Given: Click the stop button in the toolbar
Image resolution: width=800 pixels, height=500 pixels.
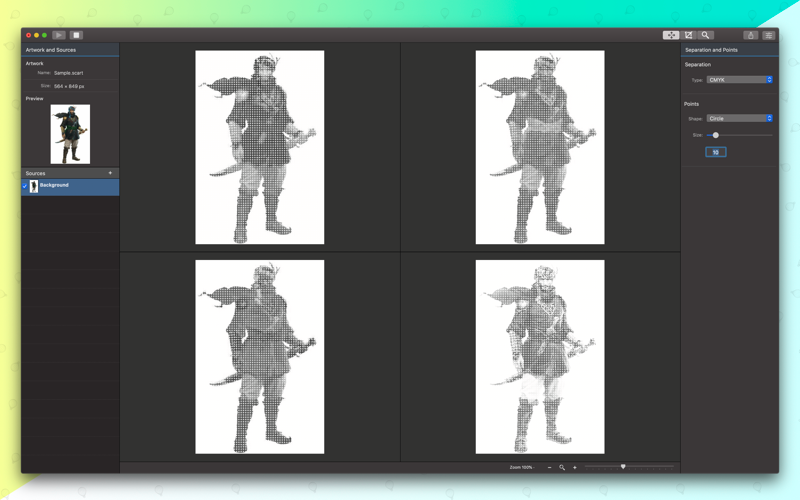Looking at the screenshot, I should [76, 35].
